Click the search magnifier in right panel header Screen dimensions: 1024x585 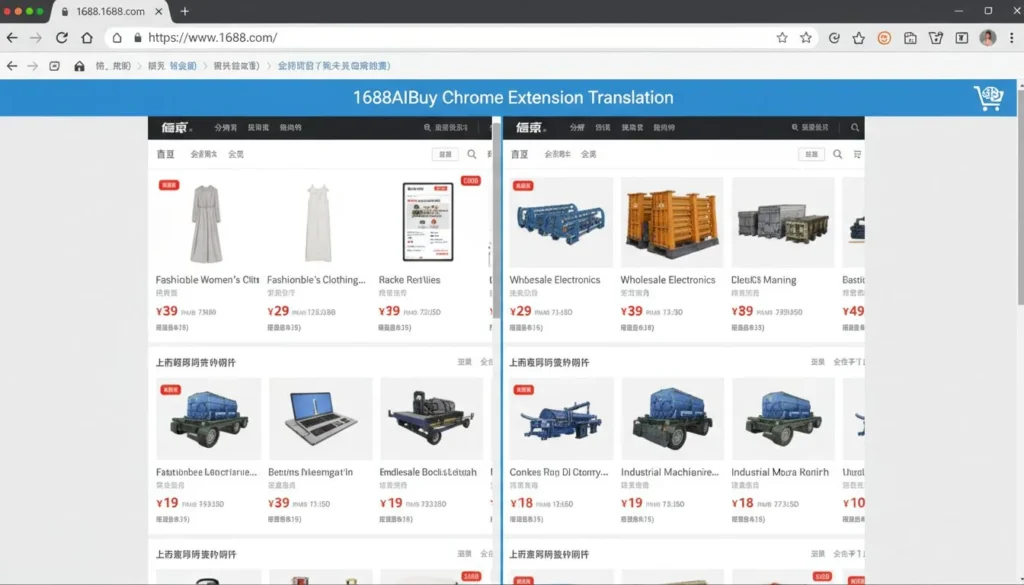[x=855, y=128]
